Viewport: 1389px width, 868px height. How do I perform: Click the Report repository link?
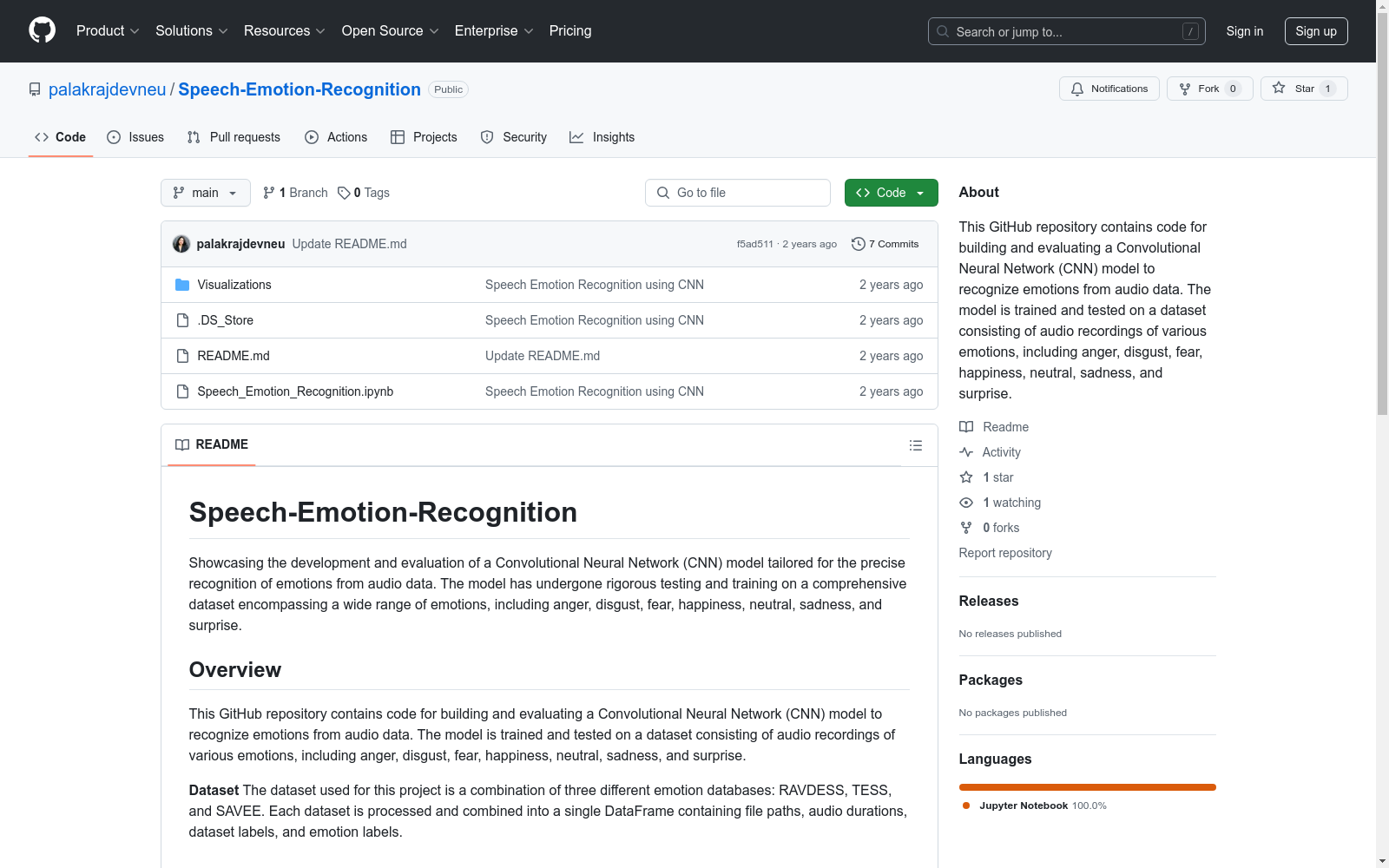click(x=1005, y=553)
